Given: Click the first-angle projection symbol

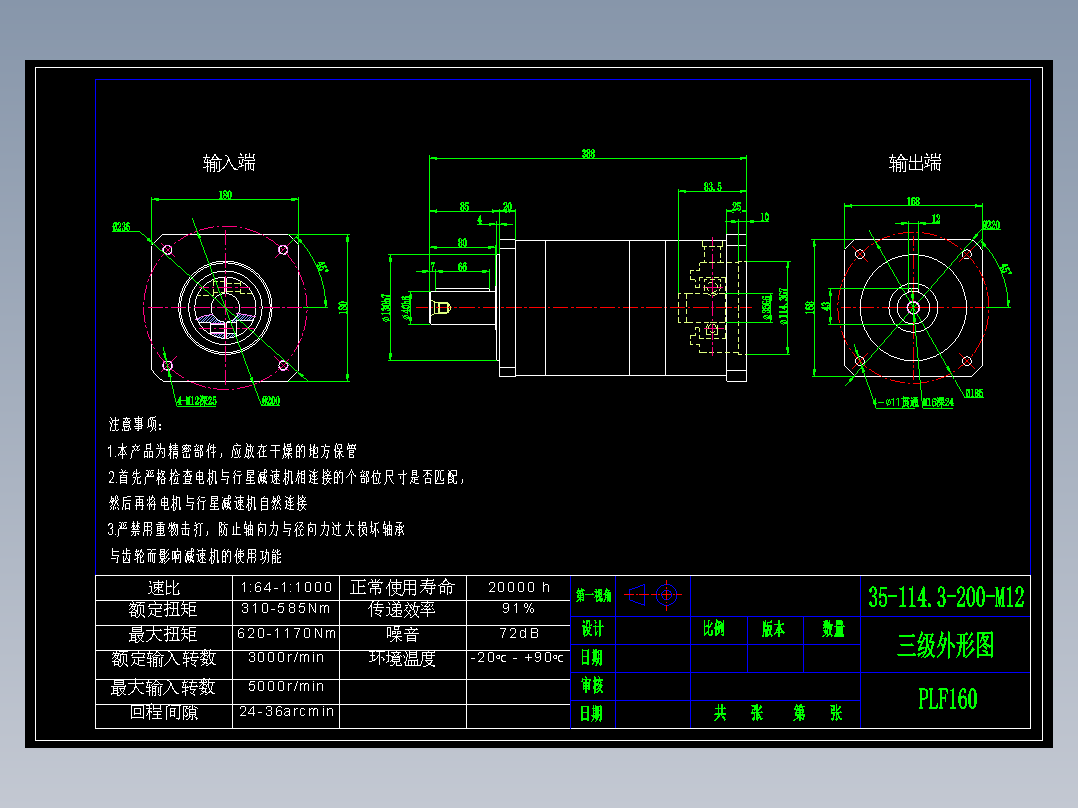Looking at the screenshot, I should (652, 595).
